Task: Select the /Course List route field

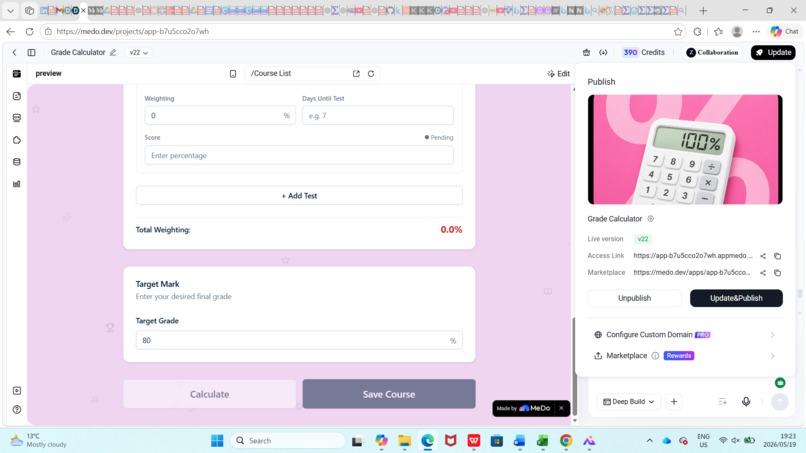Action: tap(298, 74)
